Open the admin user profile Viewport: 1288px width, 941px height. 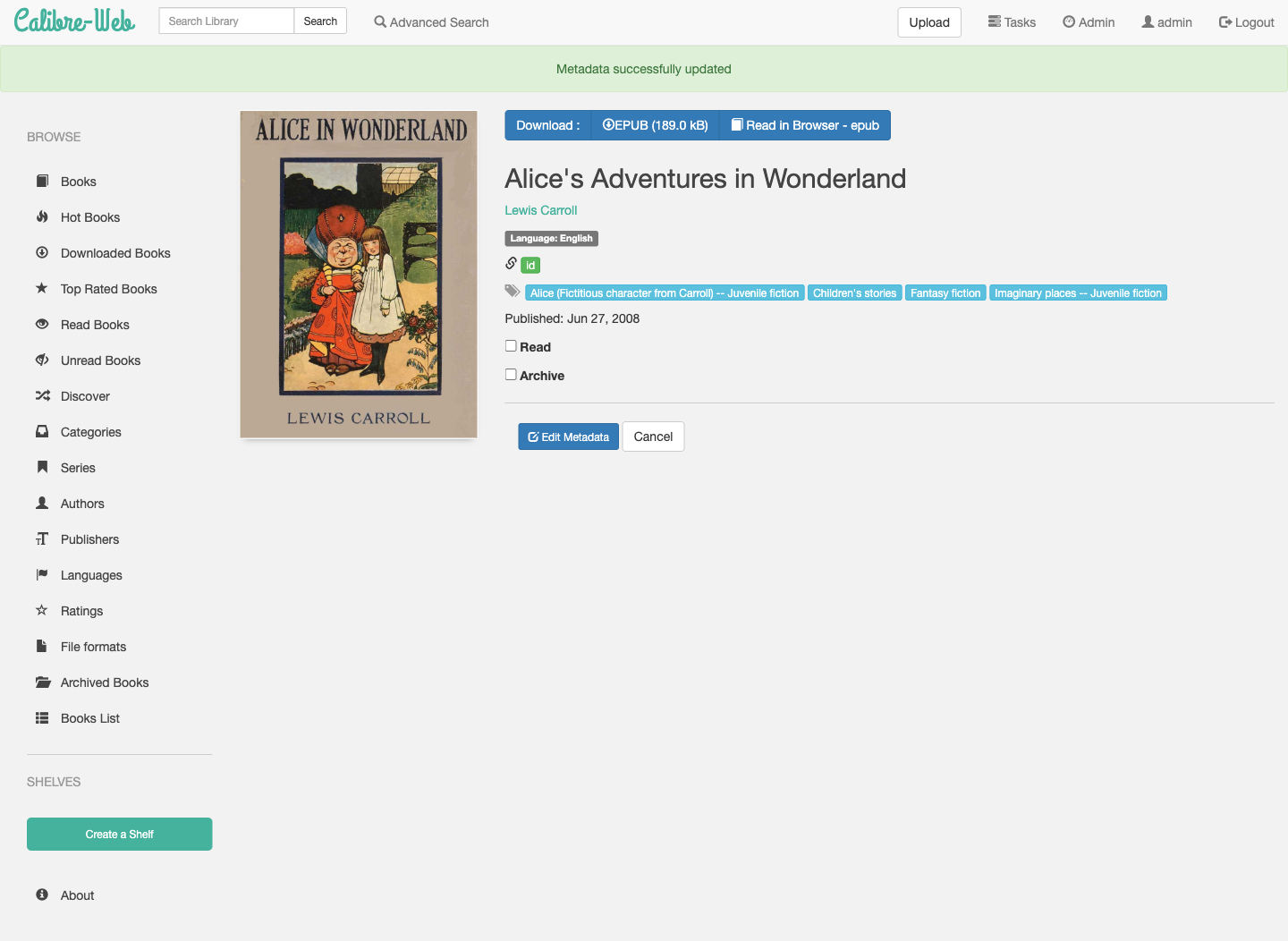pos(1167,22)
